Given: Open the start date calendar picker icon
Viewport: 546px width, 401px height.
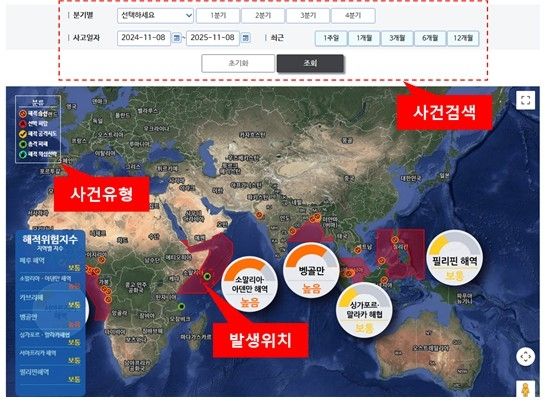Looking at the screenshot, I should pos(177,38).
